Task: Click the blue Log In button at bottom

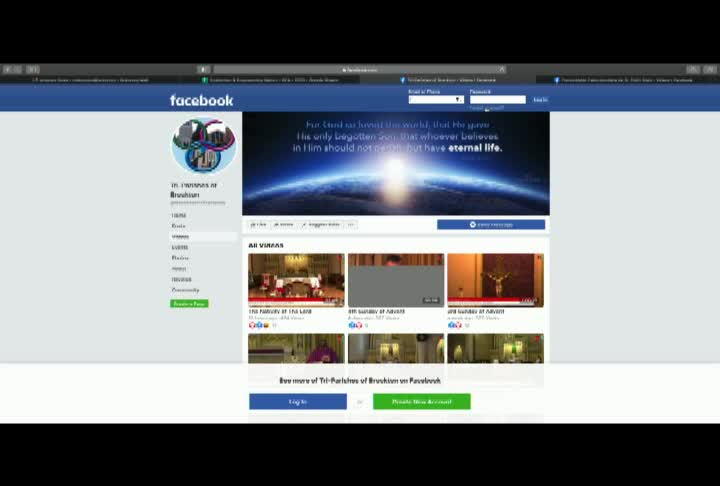Action: point(298,401)
